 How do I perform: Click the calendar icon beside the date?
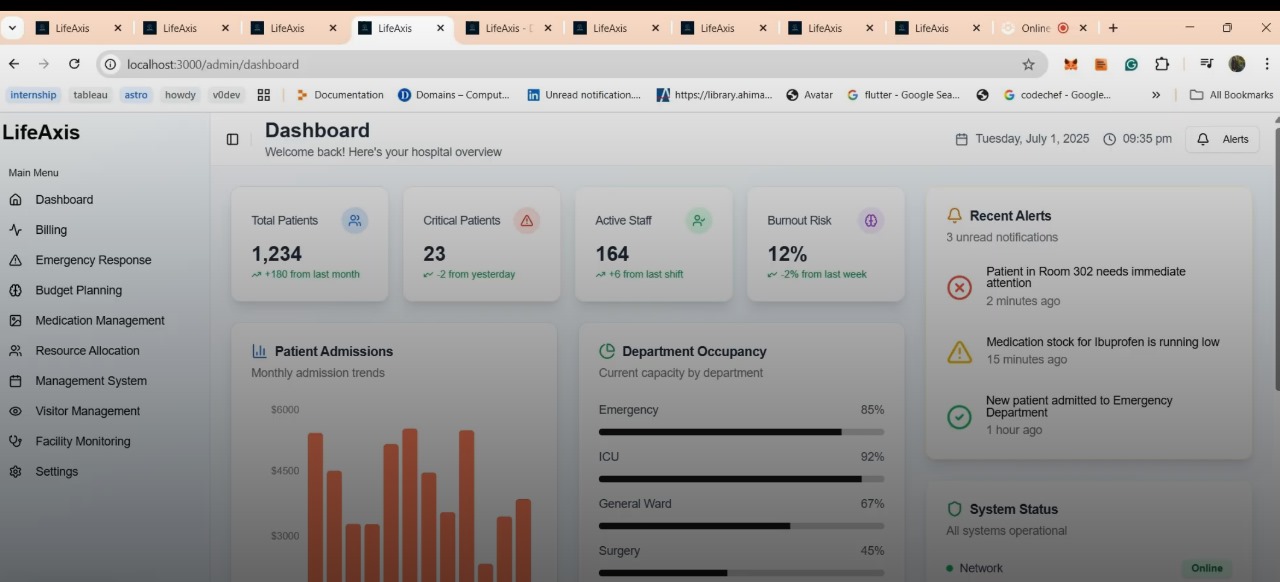point(962,139)
